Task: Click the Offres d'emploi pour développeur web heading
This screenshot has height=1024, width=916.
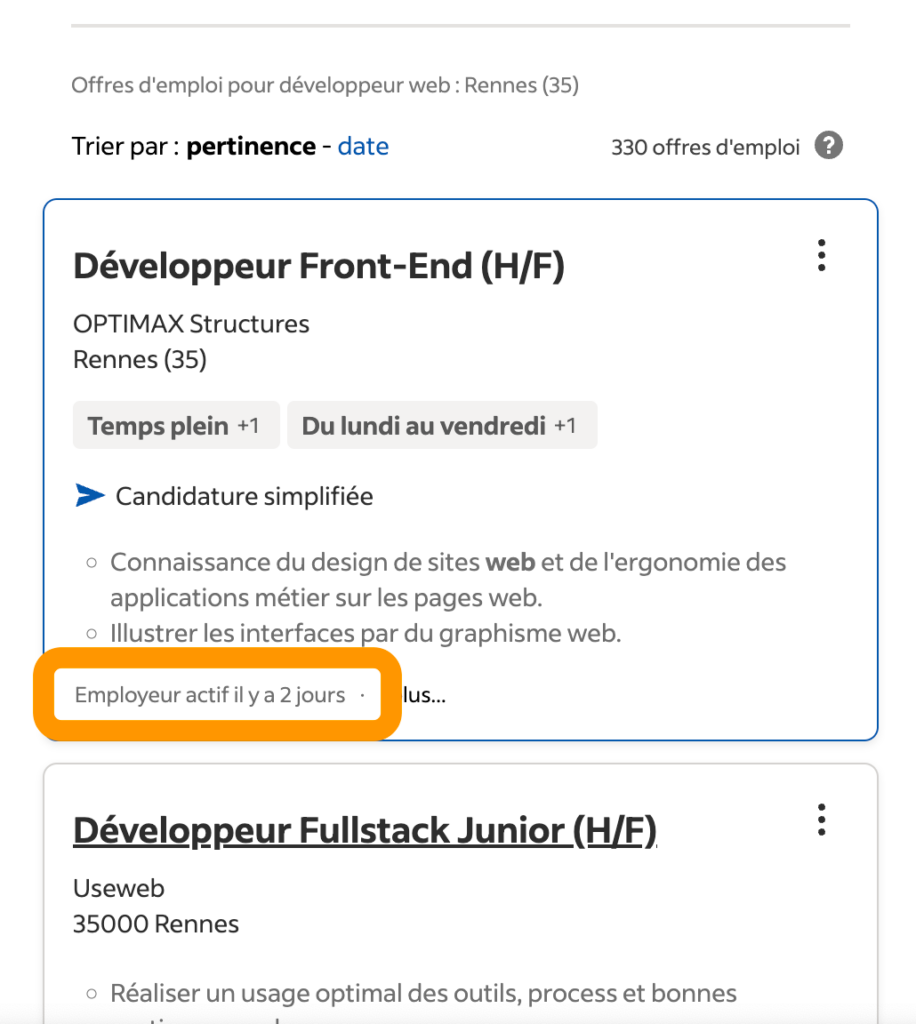Action: pos(324,85)
